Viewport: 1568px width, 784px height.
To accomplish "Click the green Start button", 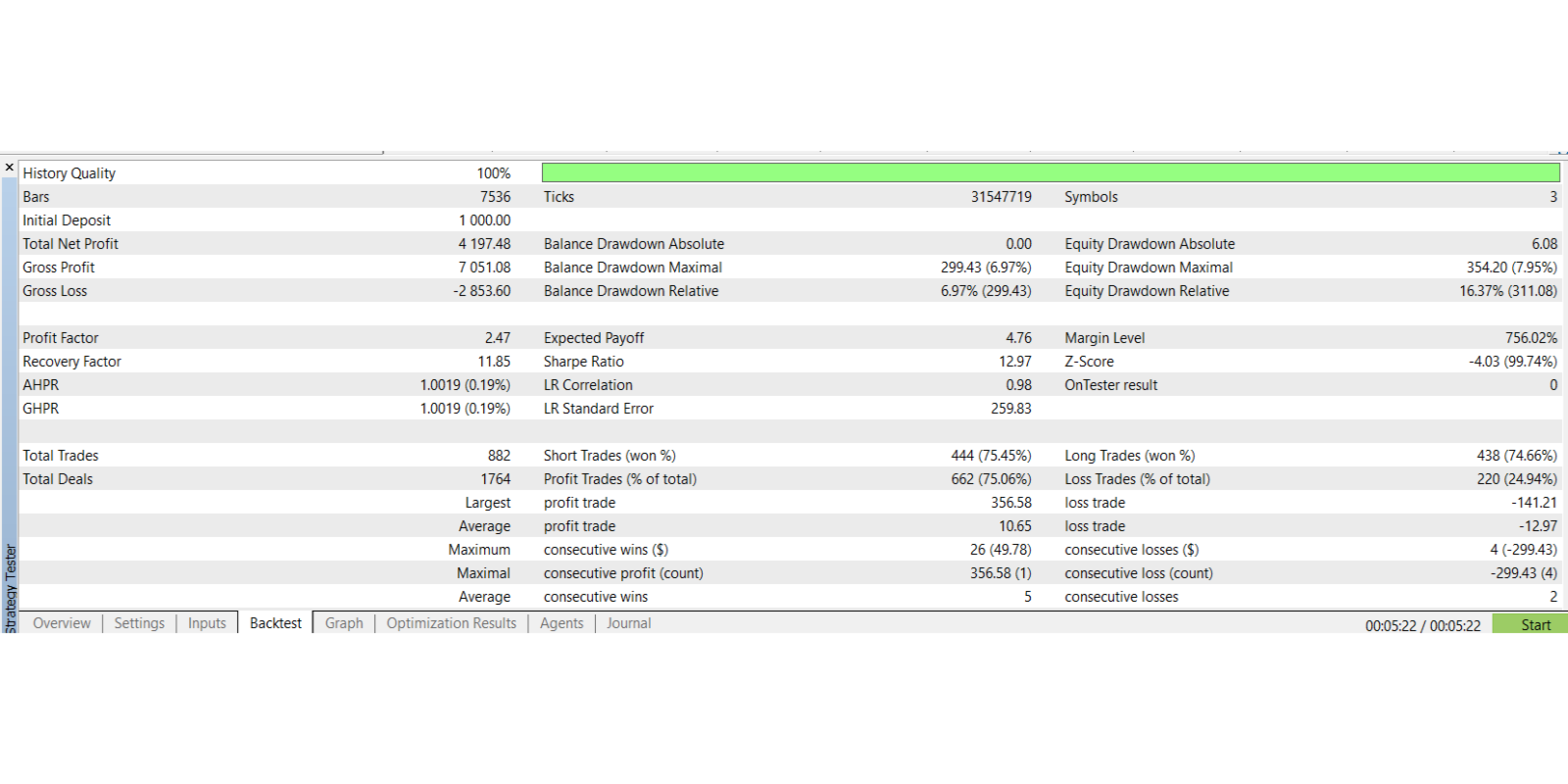I will click(x=1530, y=624).
